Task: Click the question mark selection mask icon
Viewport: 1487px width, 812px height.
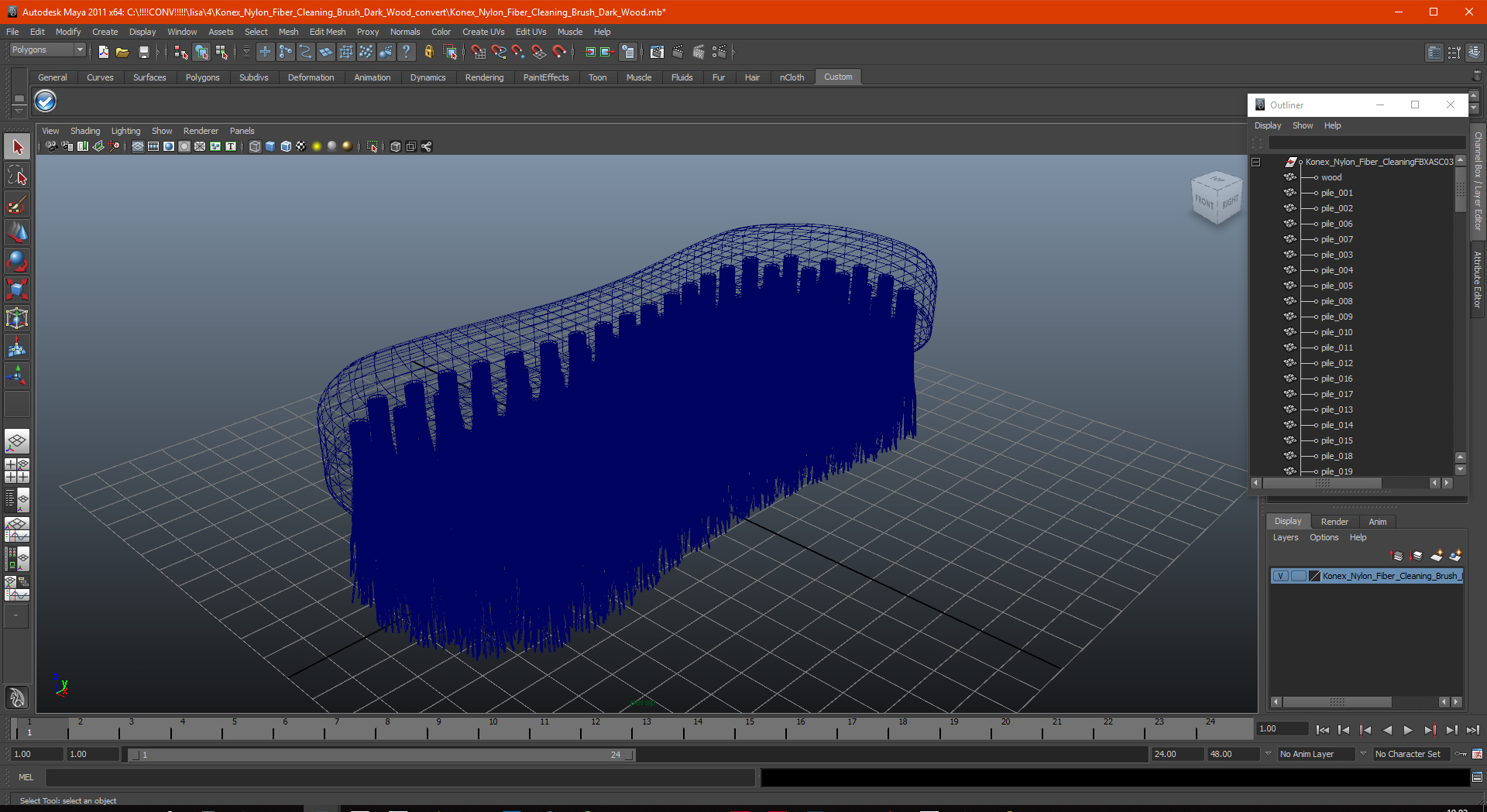Action: pos(406,52)
